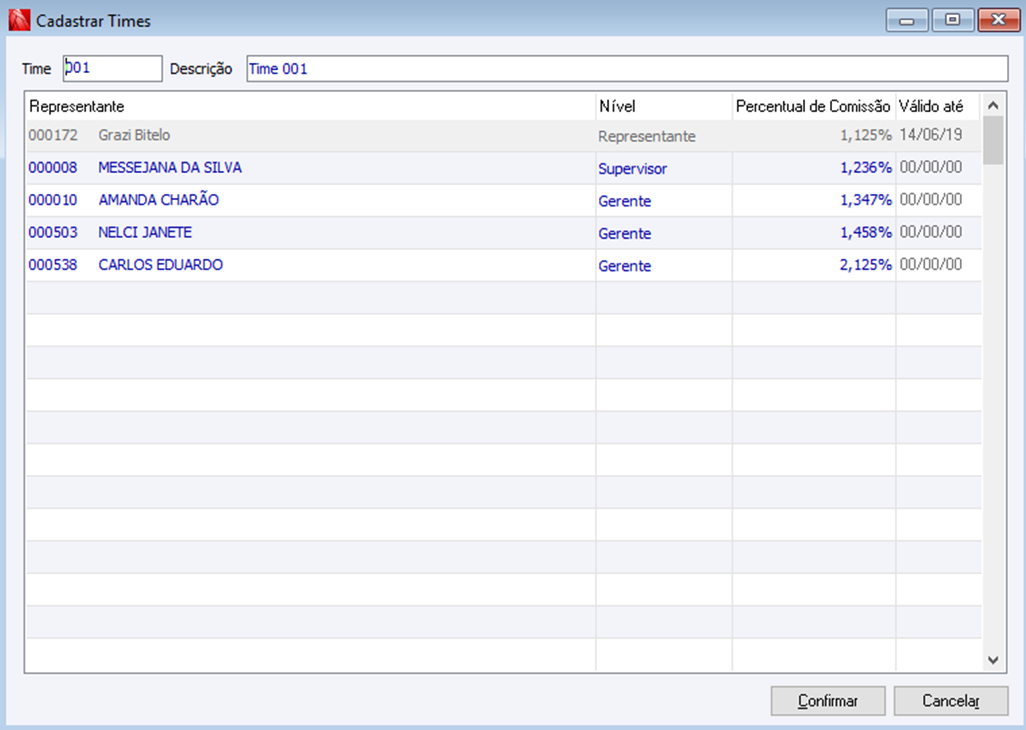Click the Cancelar button

coord(951,701)
